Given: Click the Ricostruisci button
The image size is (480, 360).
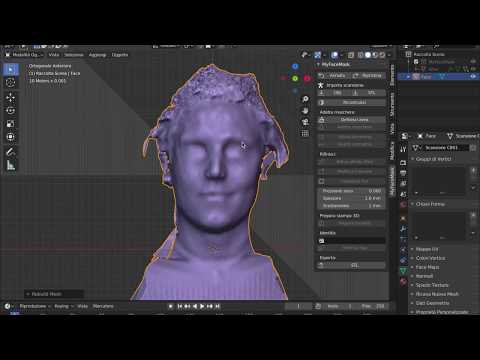Looking at the screenshot, I should pyautogui.click(x=352, y=102).
